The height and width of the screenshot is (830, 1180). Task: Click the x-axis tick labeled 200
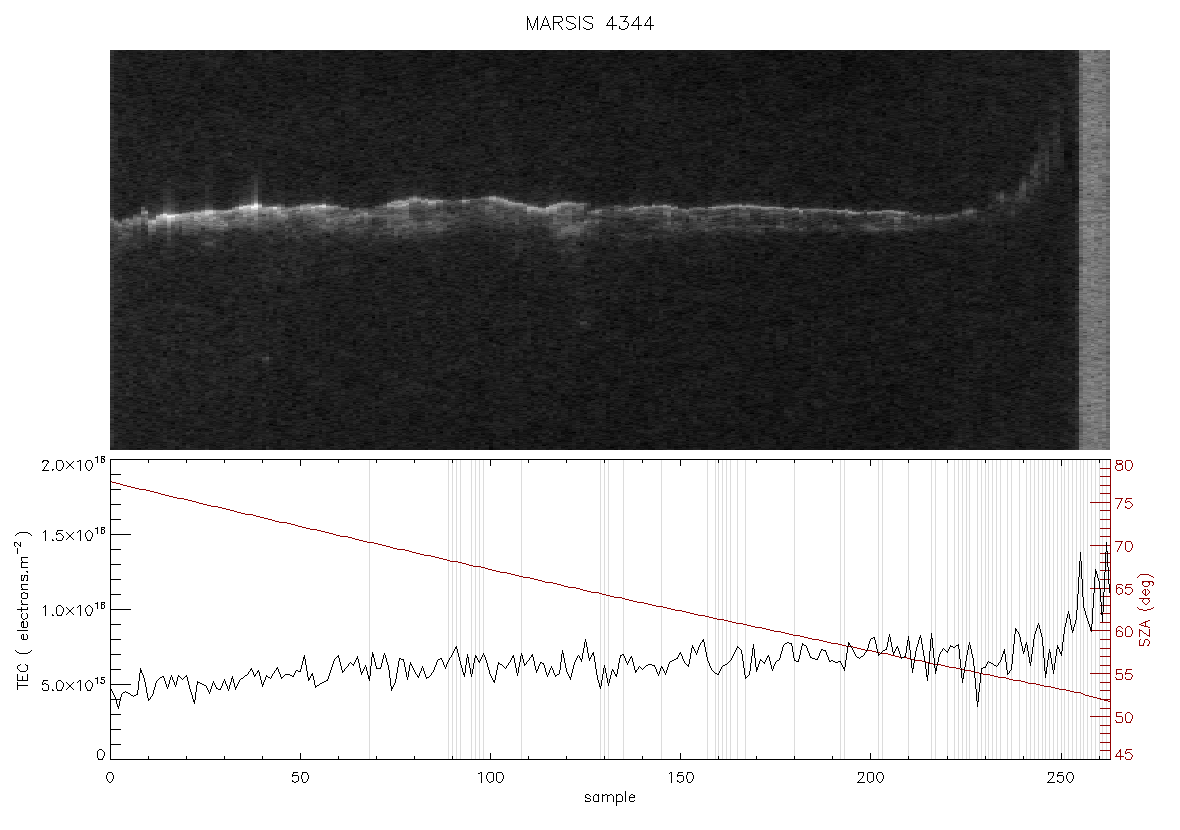coord(871,777)
